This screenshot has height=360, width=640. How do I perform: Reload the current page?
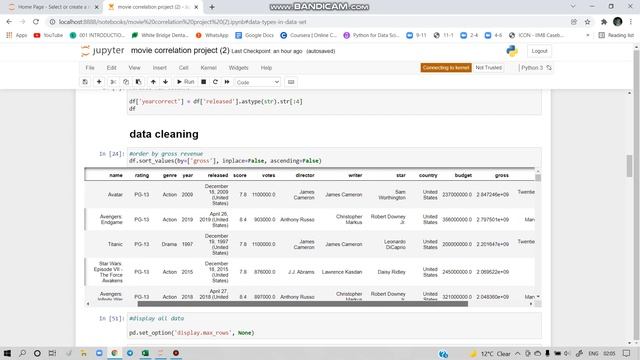coord(36,22)
